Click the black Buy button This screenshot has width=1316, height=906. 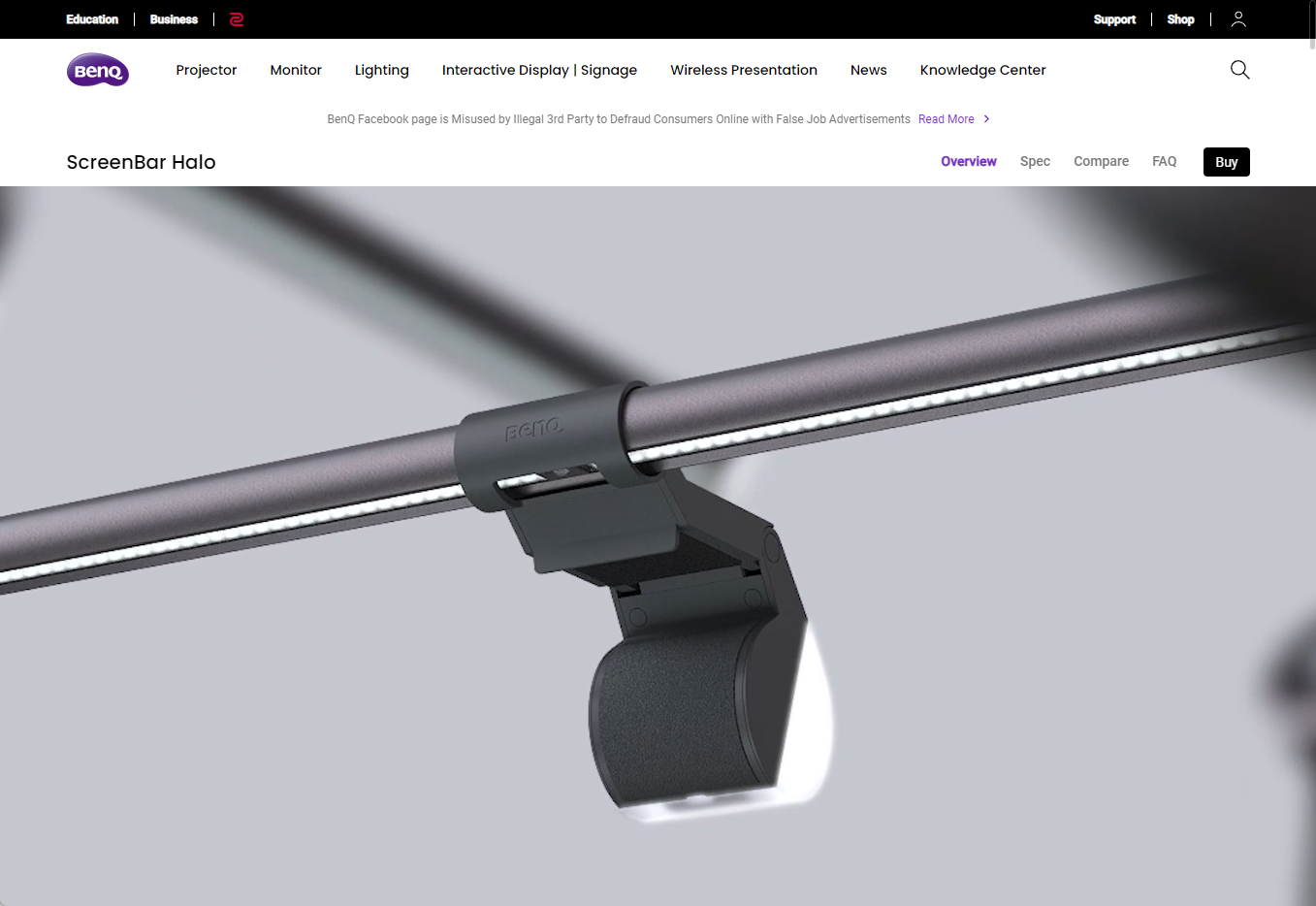click(1226, 162)
